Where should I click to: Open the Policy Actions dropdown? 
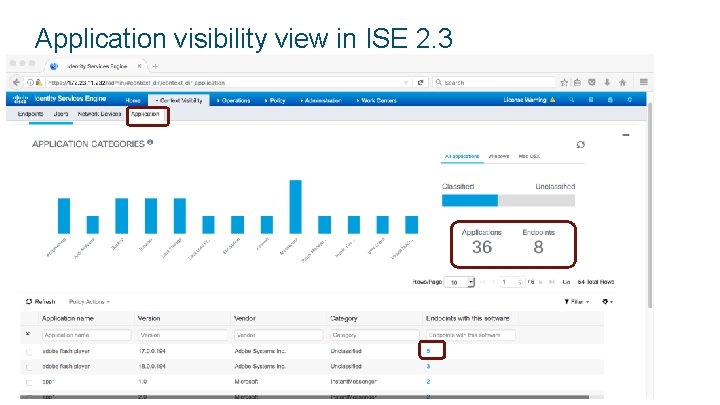90,302
